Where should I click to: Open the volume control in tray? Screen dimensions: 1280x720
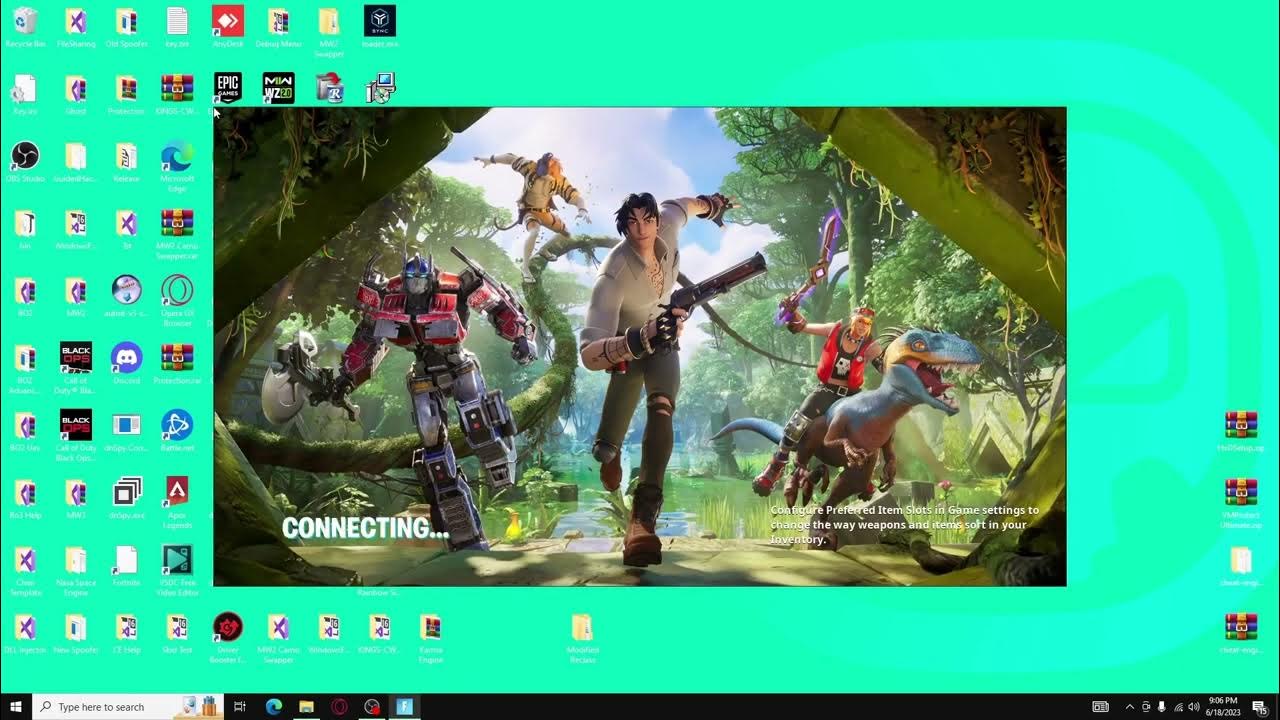tap(1194, 707)
